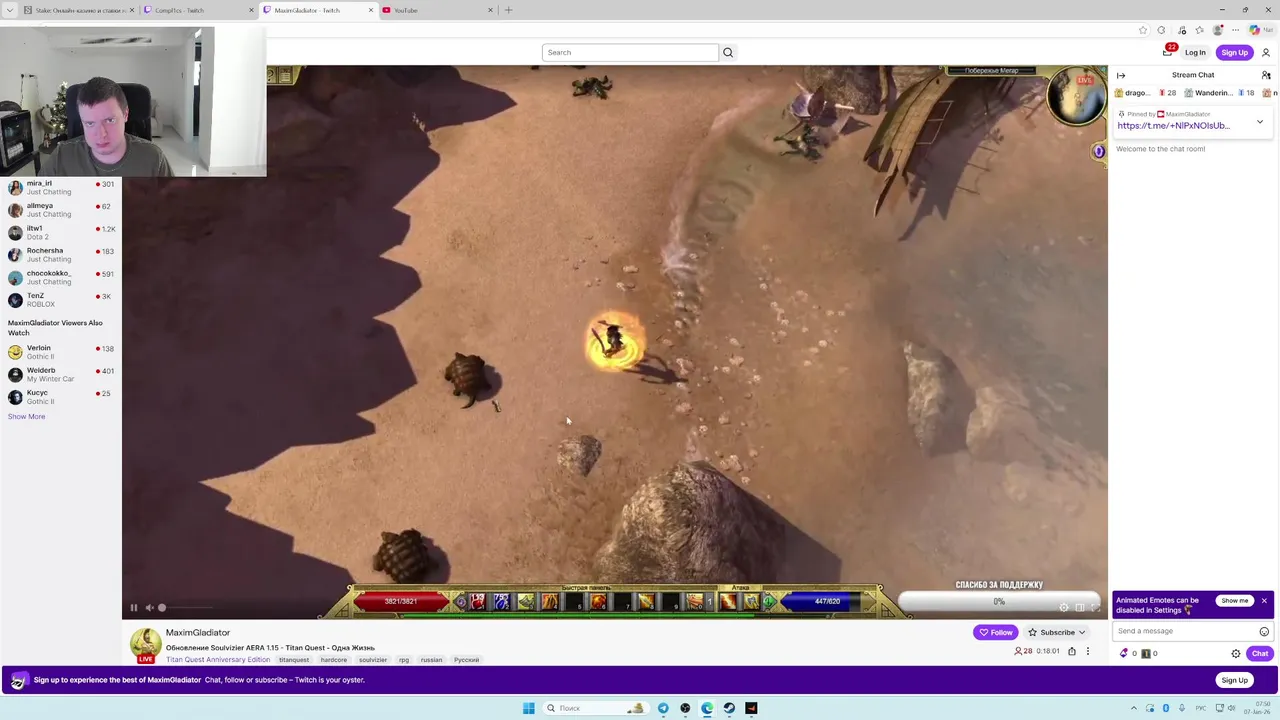Click the russian tag
This screenshot has width=1280, height=720.
tap(431, 660)
